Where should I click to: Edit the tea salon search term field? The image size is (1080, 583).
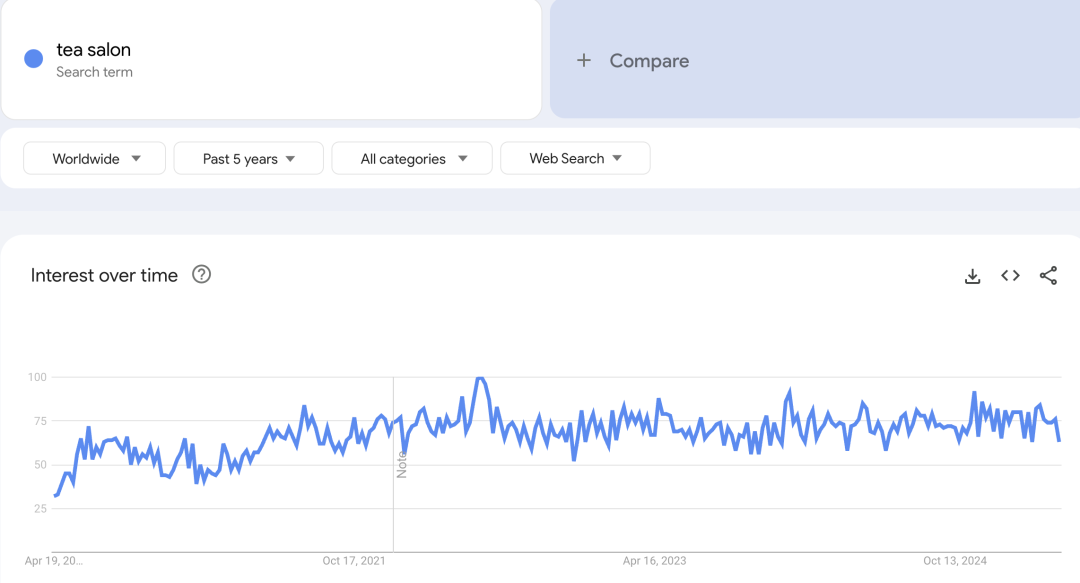271,59
